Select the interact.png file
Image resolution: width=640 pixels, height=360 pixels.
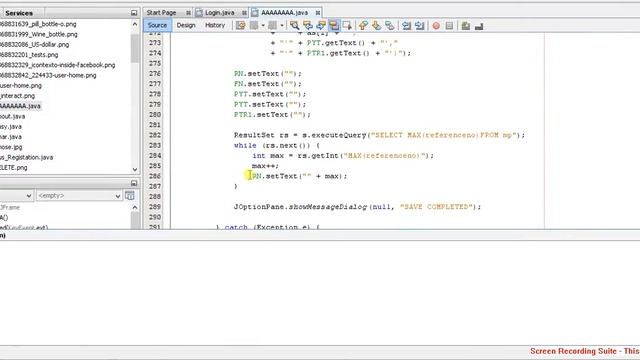(x=18, y=96)
